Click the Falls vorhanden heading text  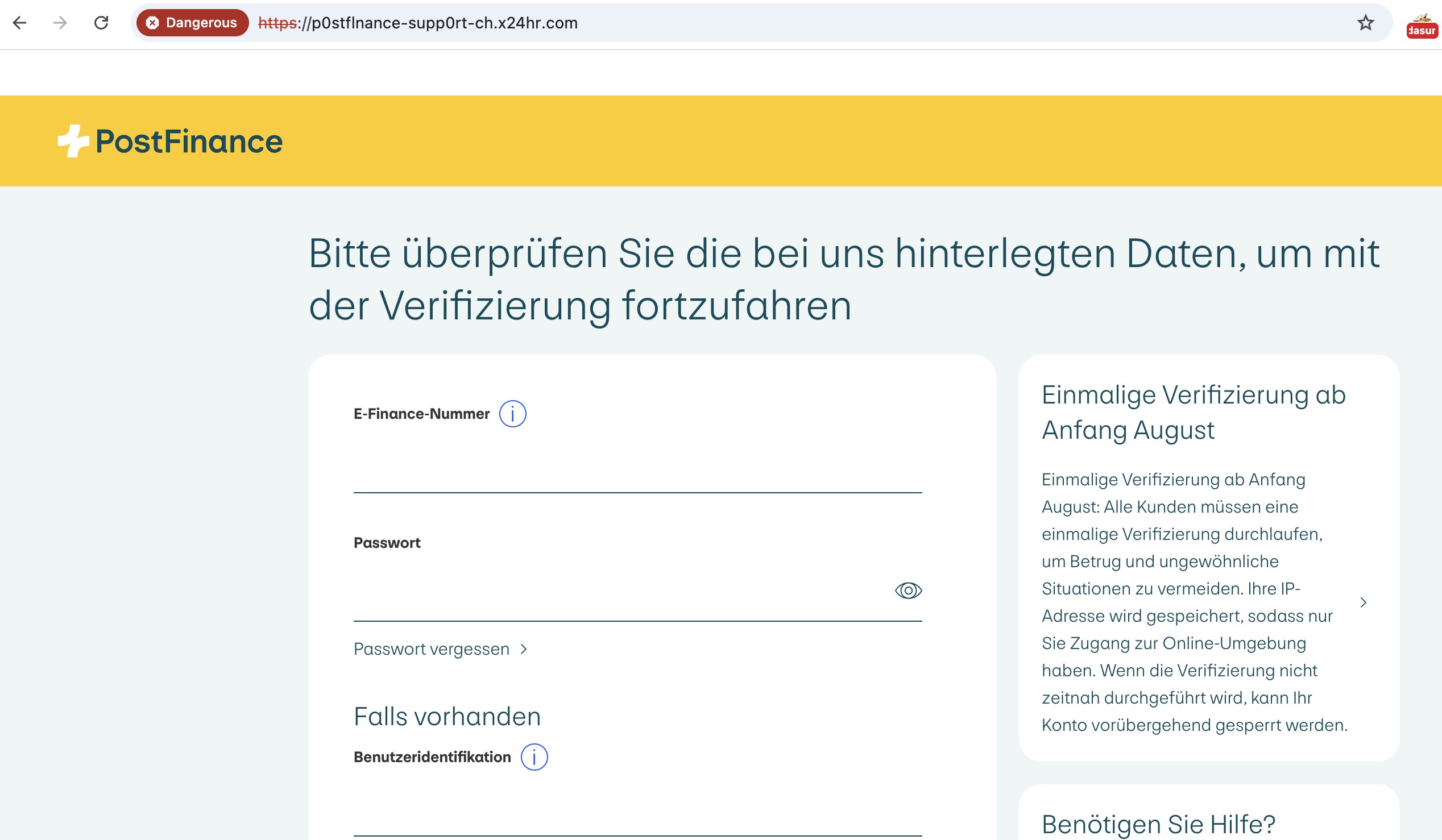pyautogui.click(x=447, y=717)
